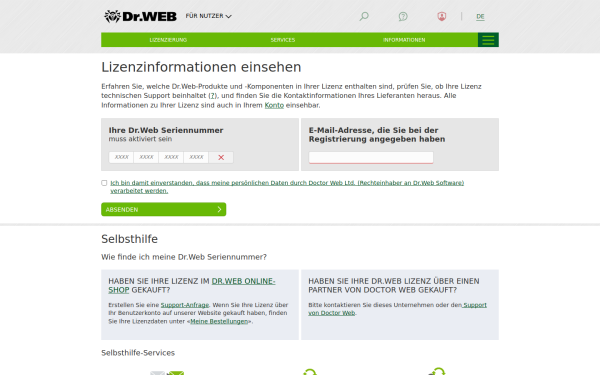Click the Selbsthilfe heading
Screen dimensions: 600x375
tap(129, 239)
